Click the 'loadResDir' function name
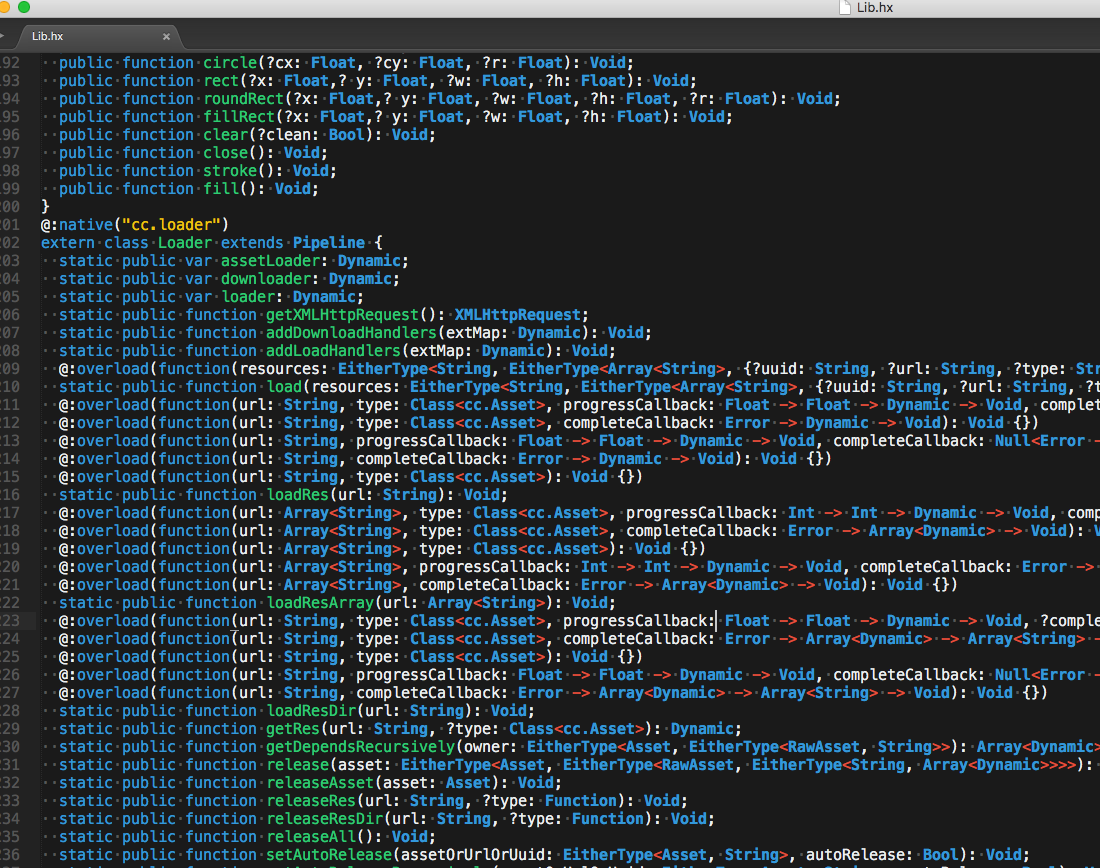This screenshot has height=868, width=1100. [311, 711]
